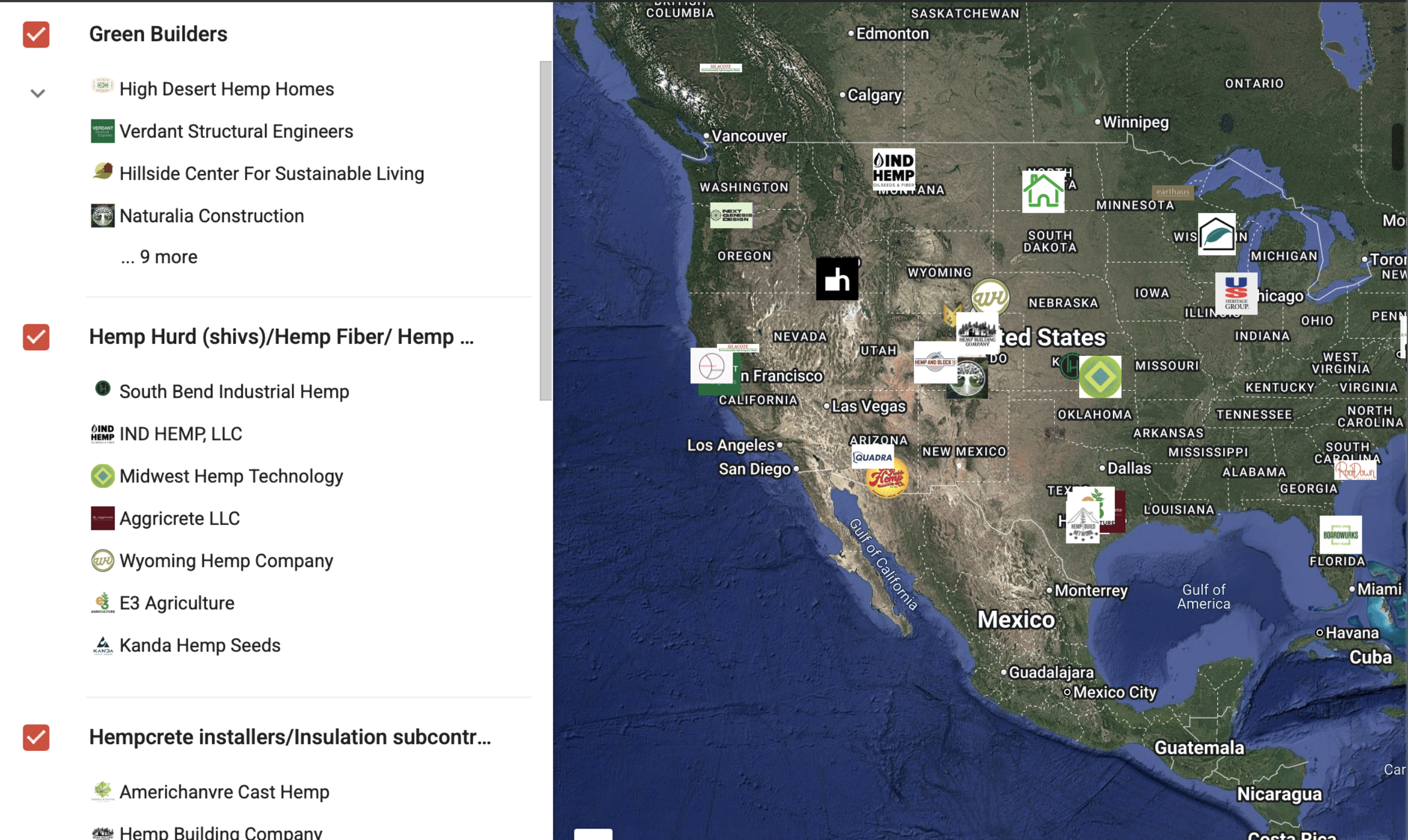The height and width of the screenshot is (840, 1408).
Task: Open the Quadra marker in Arizona
Action: tap(872, 457)
